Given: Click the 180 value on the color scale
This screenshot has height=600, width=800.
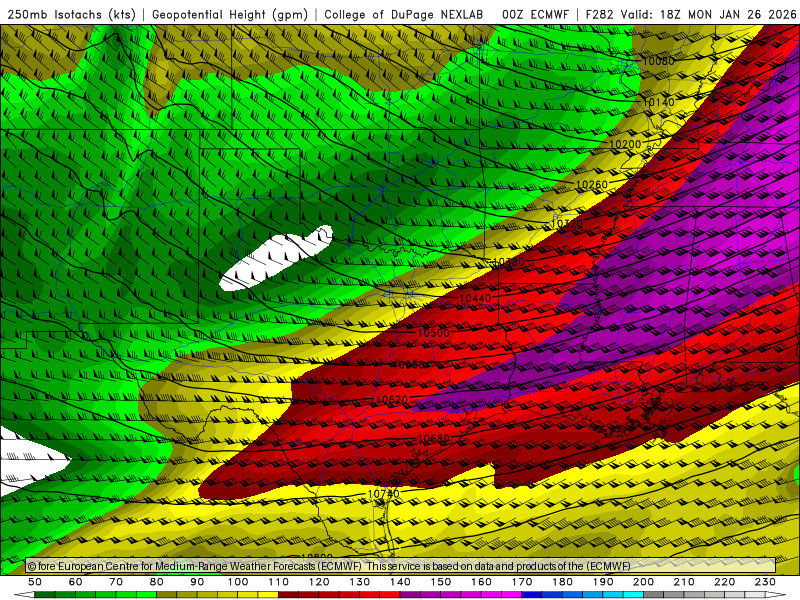Looking at the screenshot, I should point(563,582).
